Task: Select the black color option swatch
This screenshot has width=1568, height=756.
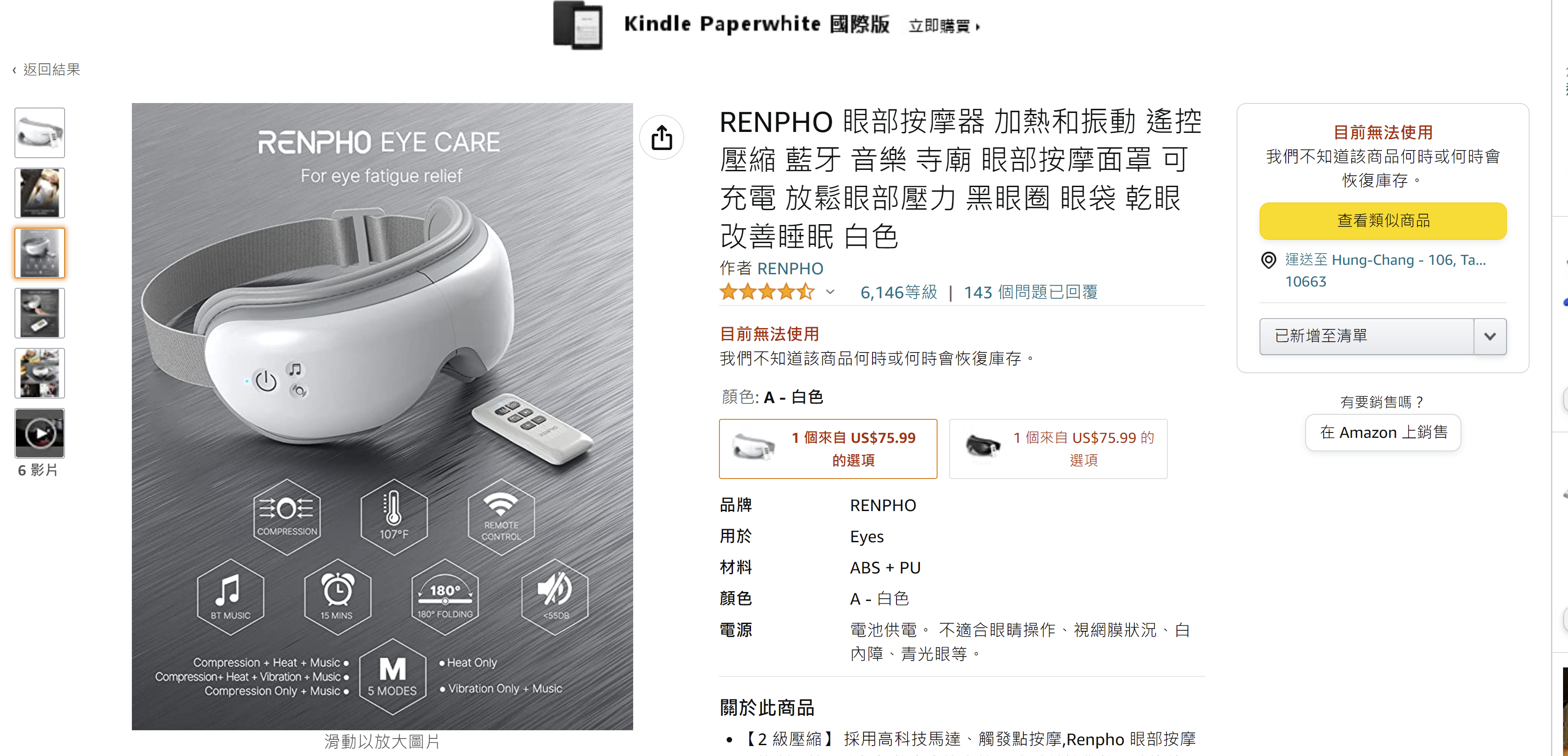Action: [1058, 449]
